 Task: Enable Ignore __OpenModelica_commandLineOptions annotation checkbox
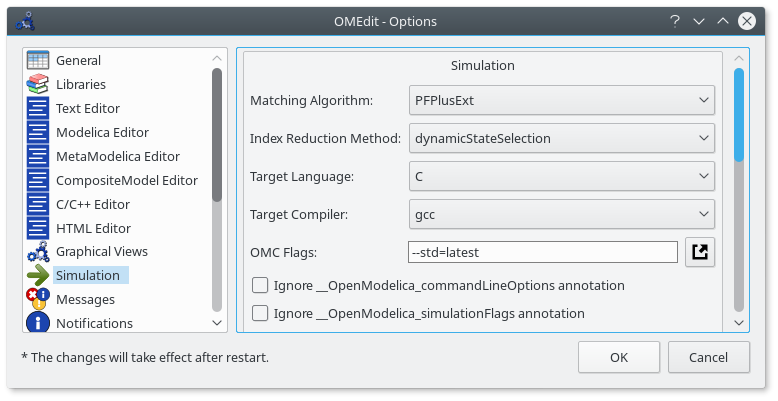[260, 286]
